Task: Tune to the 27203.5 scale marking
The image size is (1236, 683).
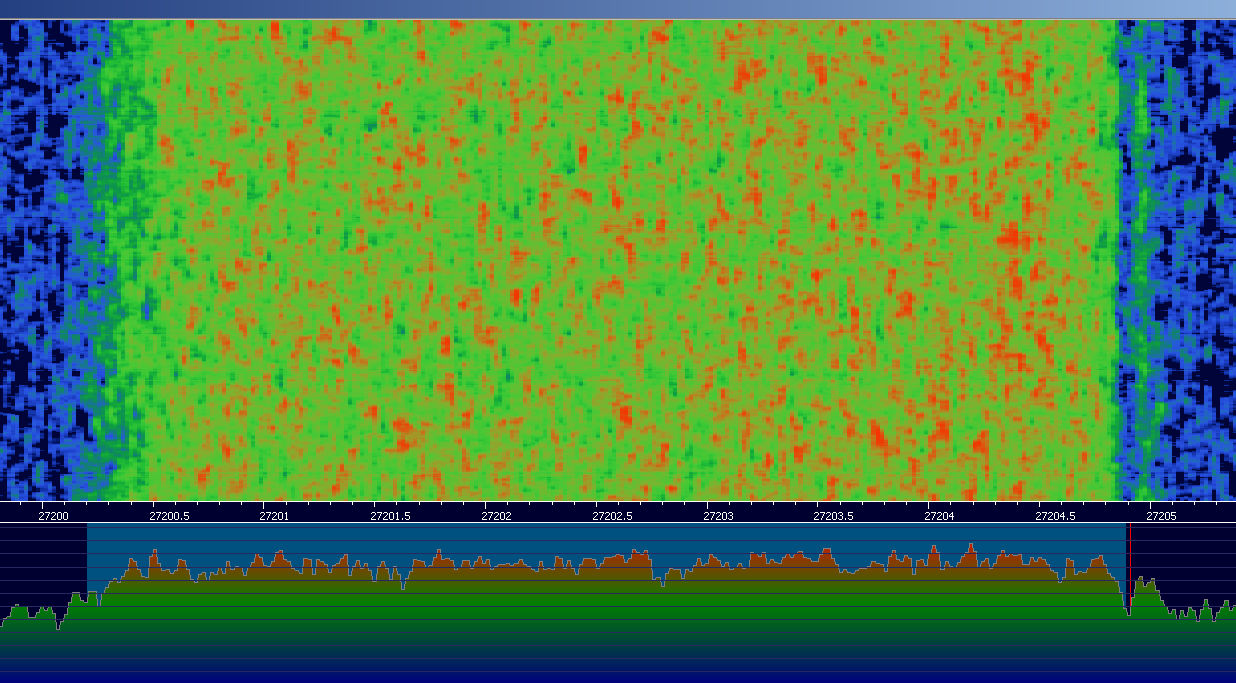Action: click(x=834, y=516)
